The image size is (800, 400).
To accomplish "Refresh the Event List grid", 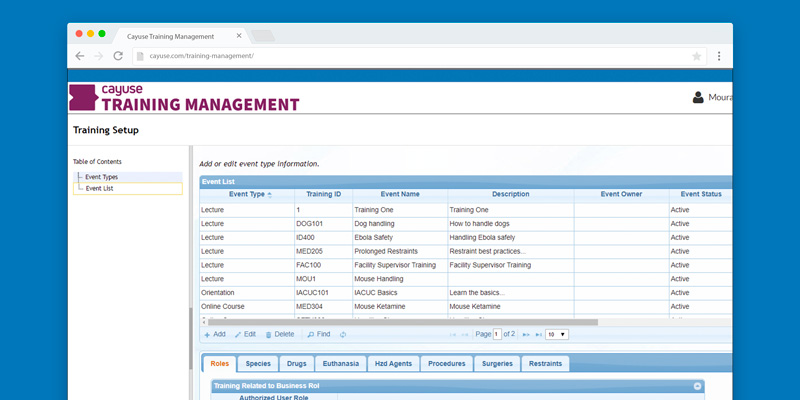I will tap(343, 335).
